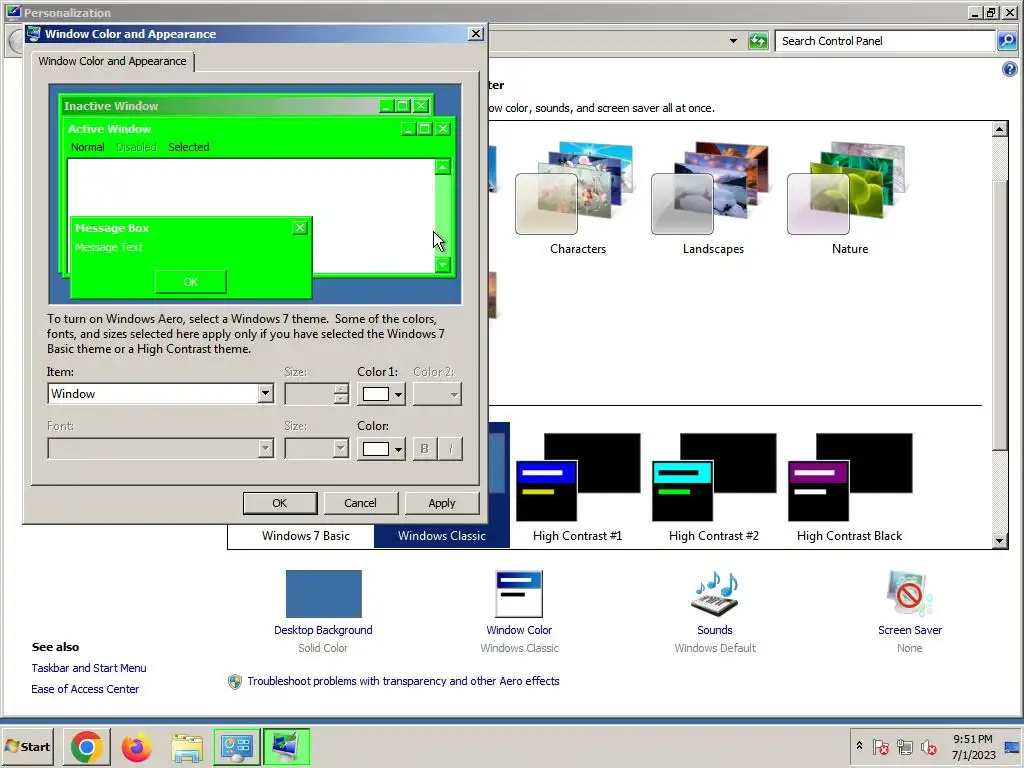
Task: Launch Firefox from the taskbar
Action: pyautogui.click(x=136, y=746)
